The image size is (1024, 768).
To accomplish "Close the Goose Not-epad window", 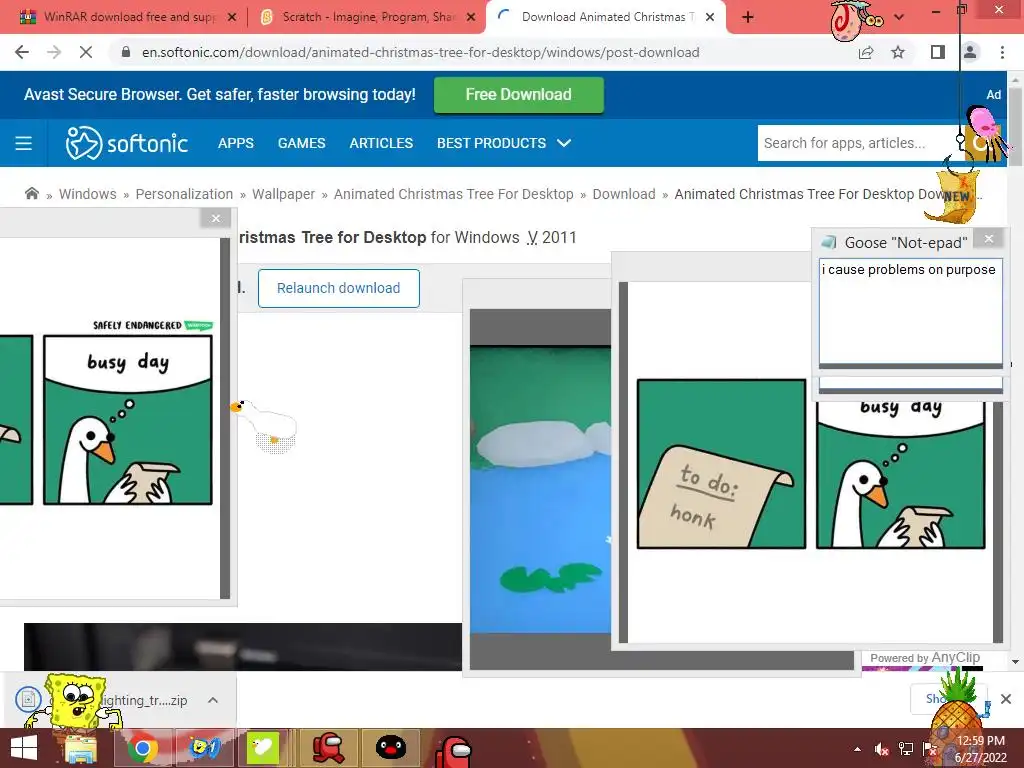I will [x=989, y=239].
